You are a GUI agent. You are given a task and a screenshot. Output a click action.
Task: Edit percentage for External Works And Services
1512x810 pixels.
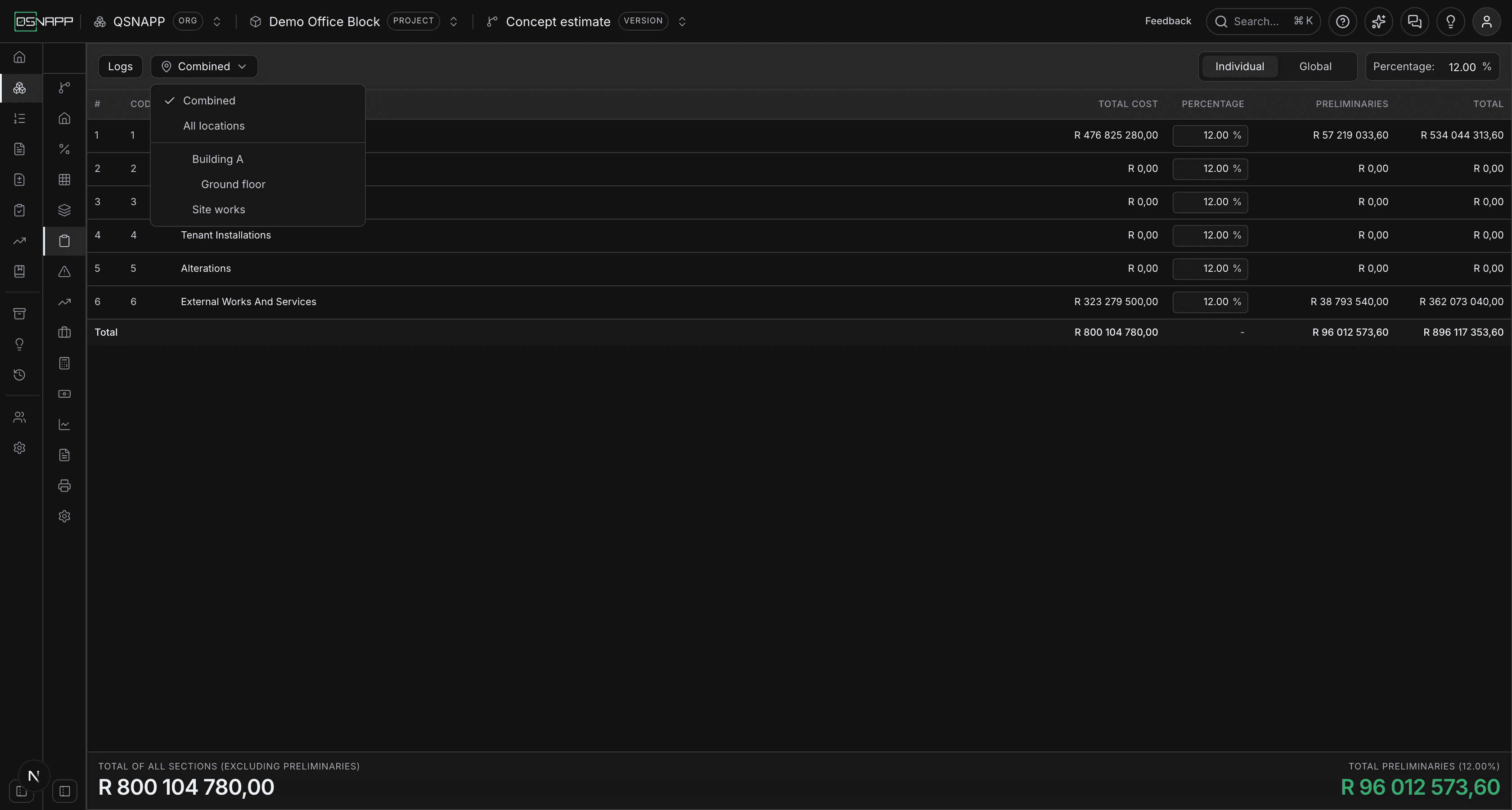coord(1210,301)
